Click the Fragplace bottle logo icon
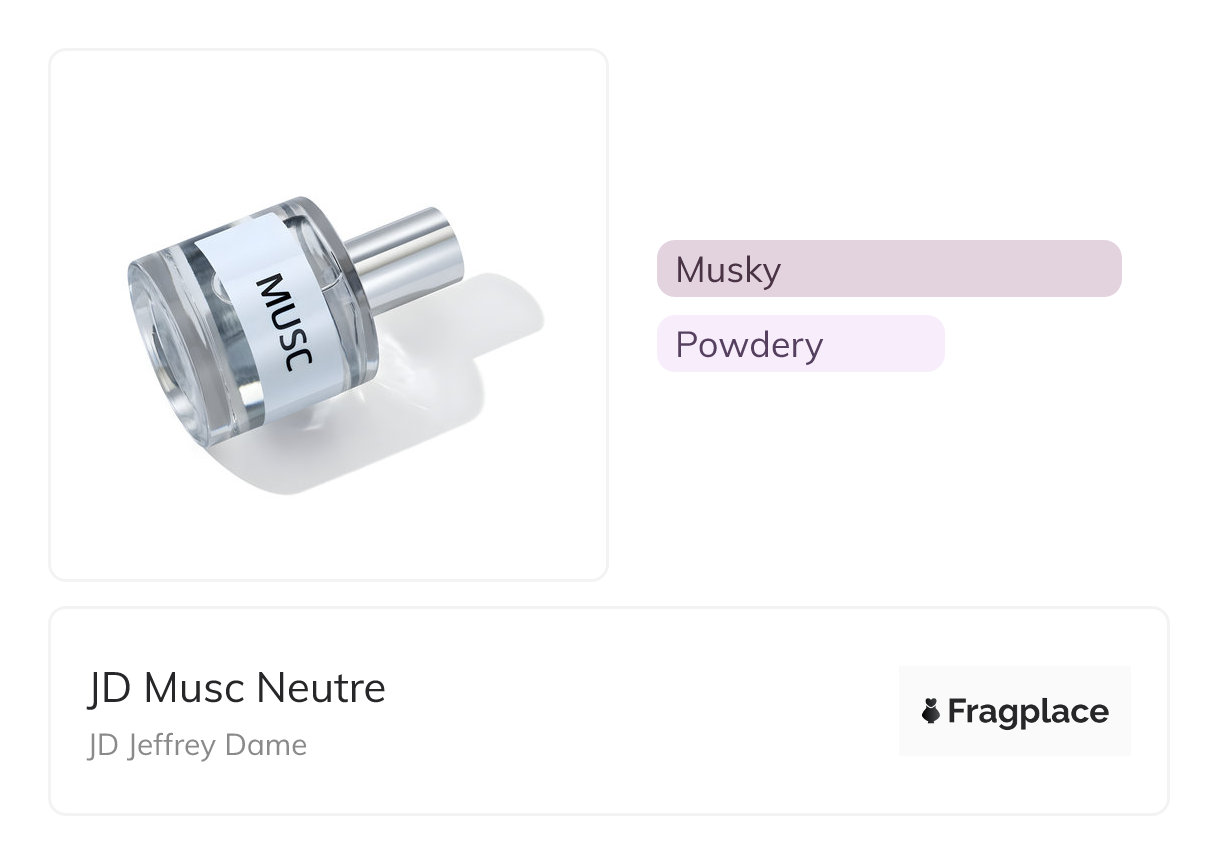 931,711
